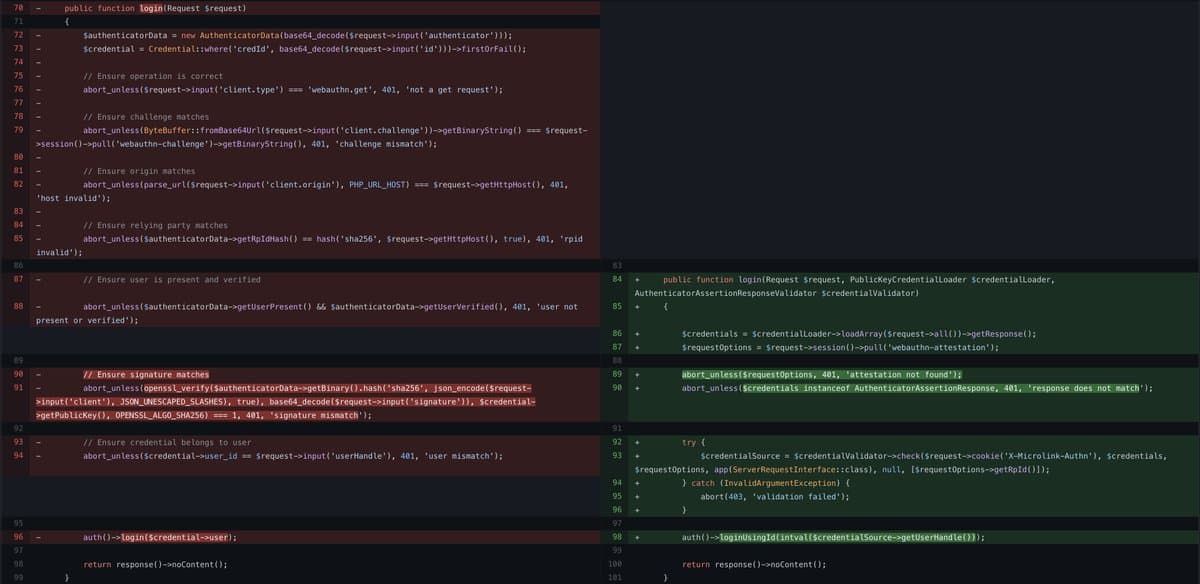Click the "// Ensure challenge matches" comment
This screenshot has width=1200, height=584.
(x=146, y=117)
